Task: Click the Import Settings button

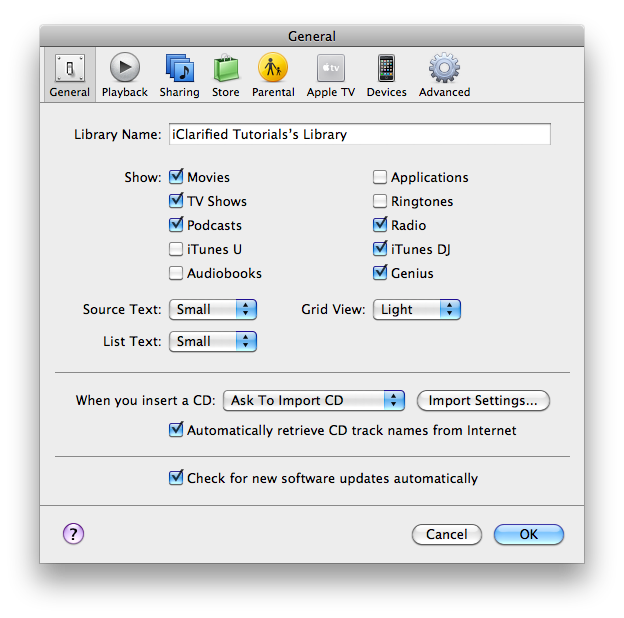Action: 483,400
